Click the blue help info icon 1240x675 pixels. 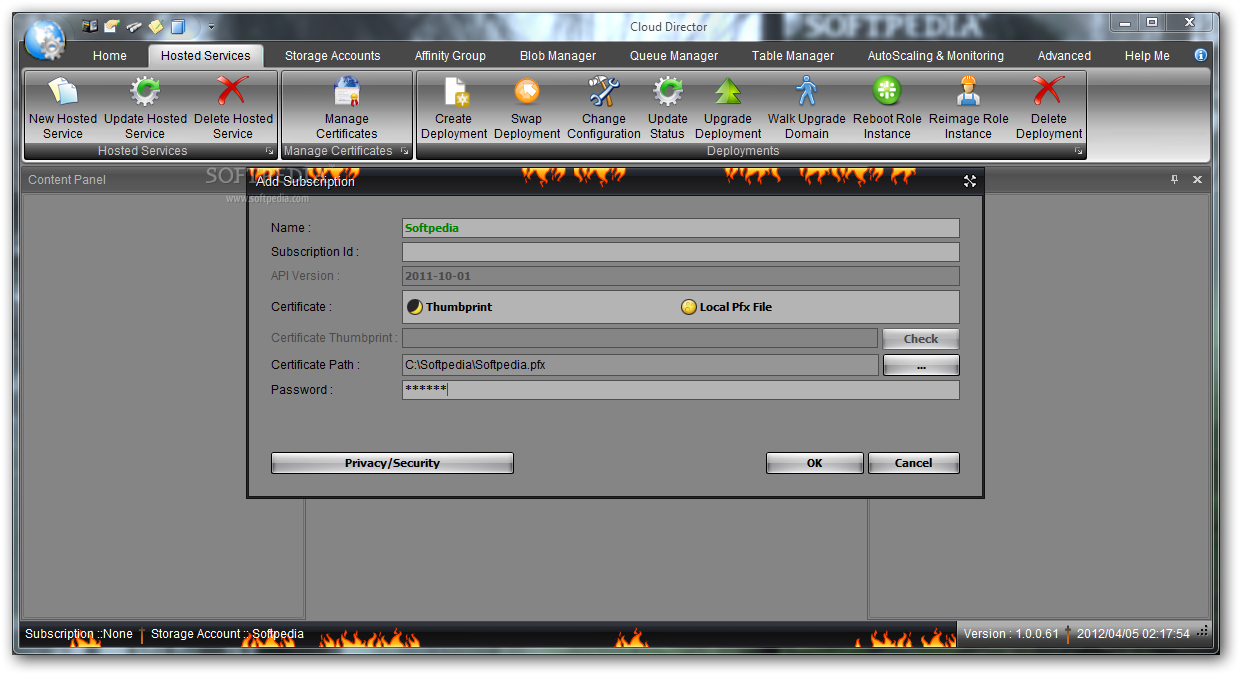pyautogui.click(x=1201, y=55)
